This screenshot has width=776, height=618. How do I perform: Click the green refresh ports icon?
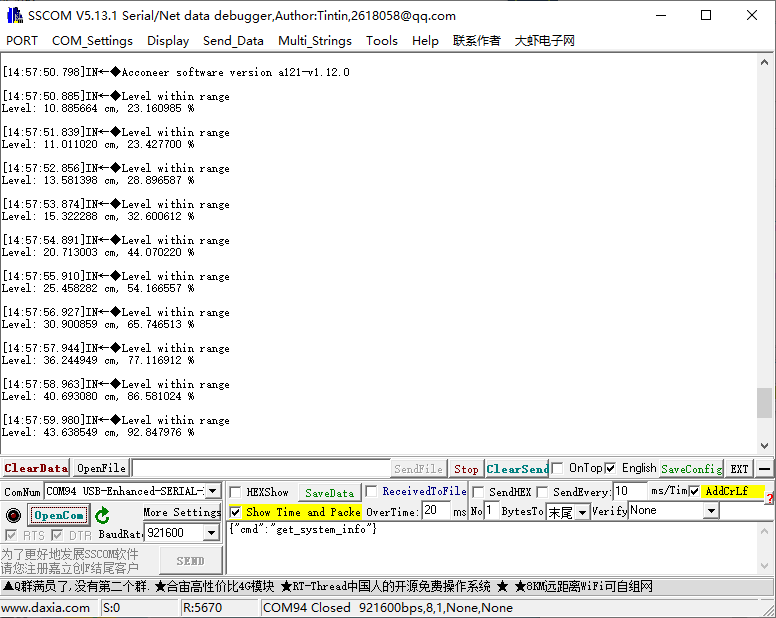[102, 516]
